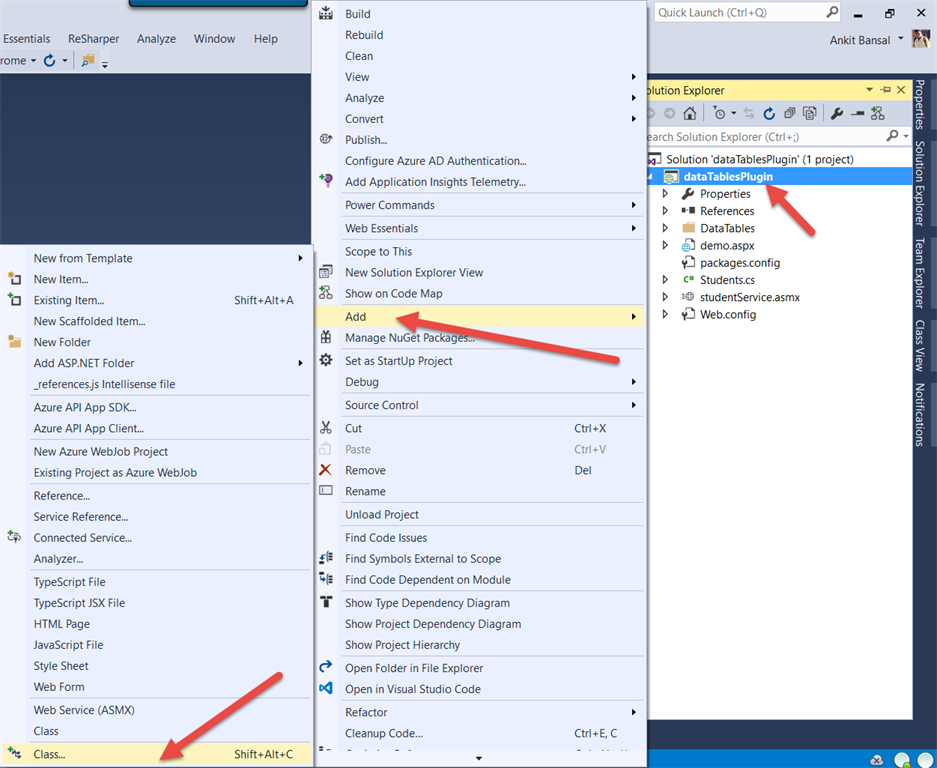
Task: Expand the demo.aspx file node
Action: tap(665, 246)
